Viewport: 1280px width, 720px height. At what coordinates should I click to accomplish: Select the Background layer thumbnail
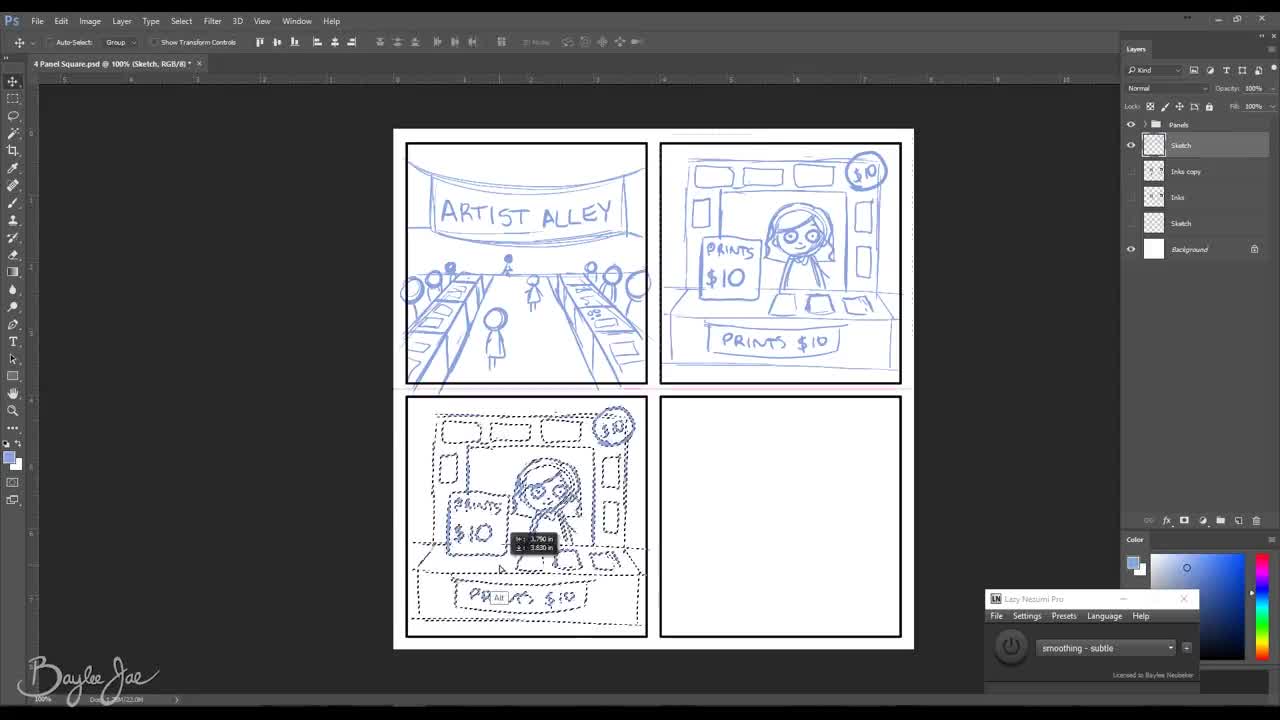click(x=1154, y=249)
